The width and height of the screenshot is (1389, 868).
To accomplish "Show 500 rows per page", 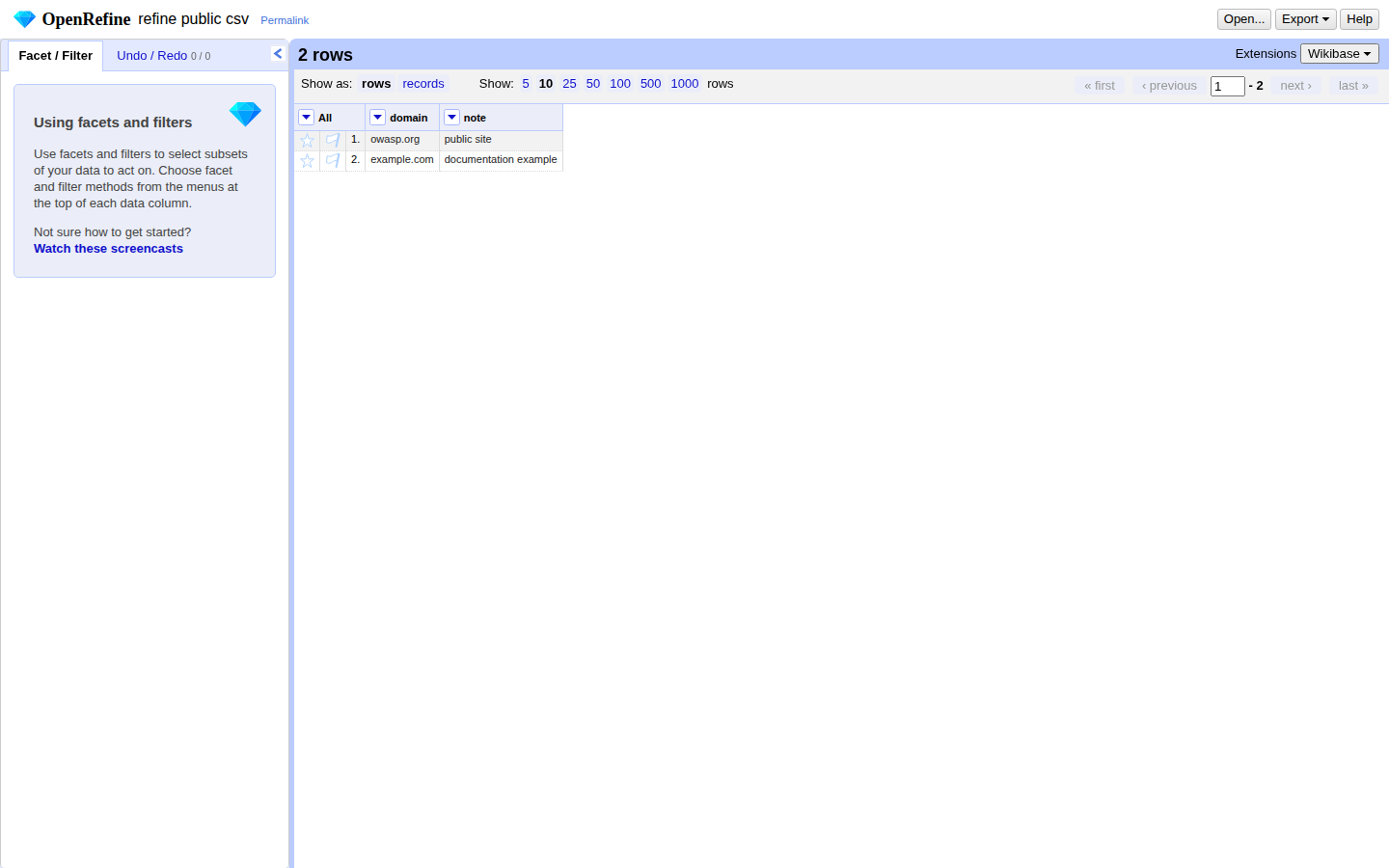I will coord(651,84).
